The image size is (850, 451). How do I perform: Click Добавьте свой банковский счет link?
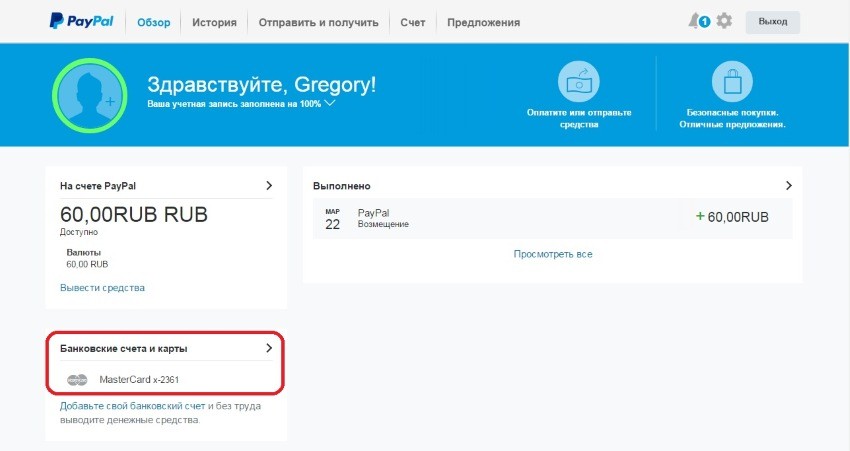pyautogui.click(x=133, y=406)
